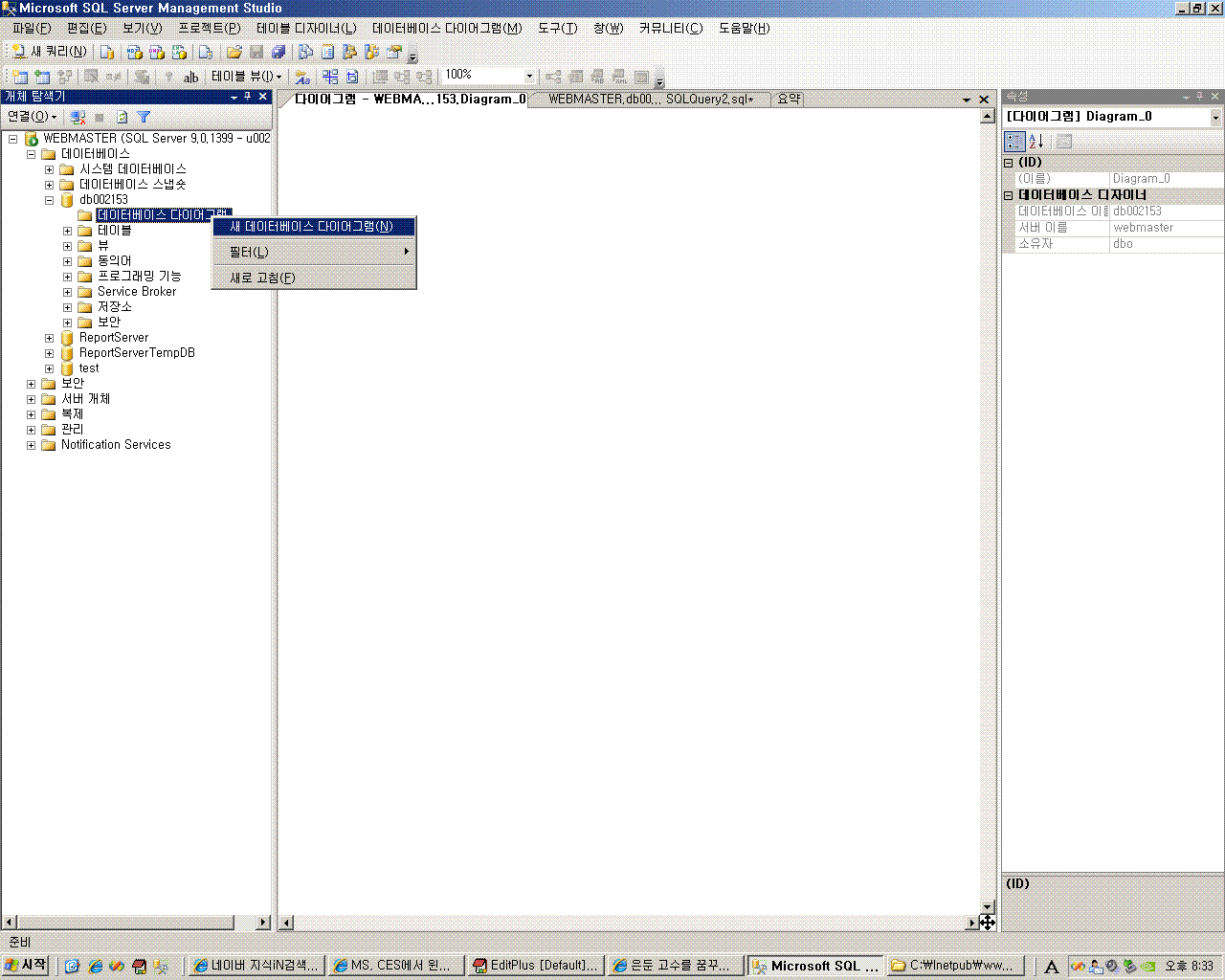Open the active files dropdown arrow in tab bar

pos(967,100)
